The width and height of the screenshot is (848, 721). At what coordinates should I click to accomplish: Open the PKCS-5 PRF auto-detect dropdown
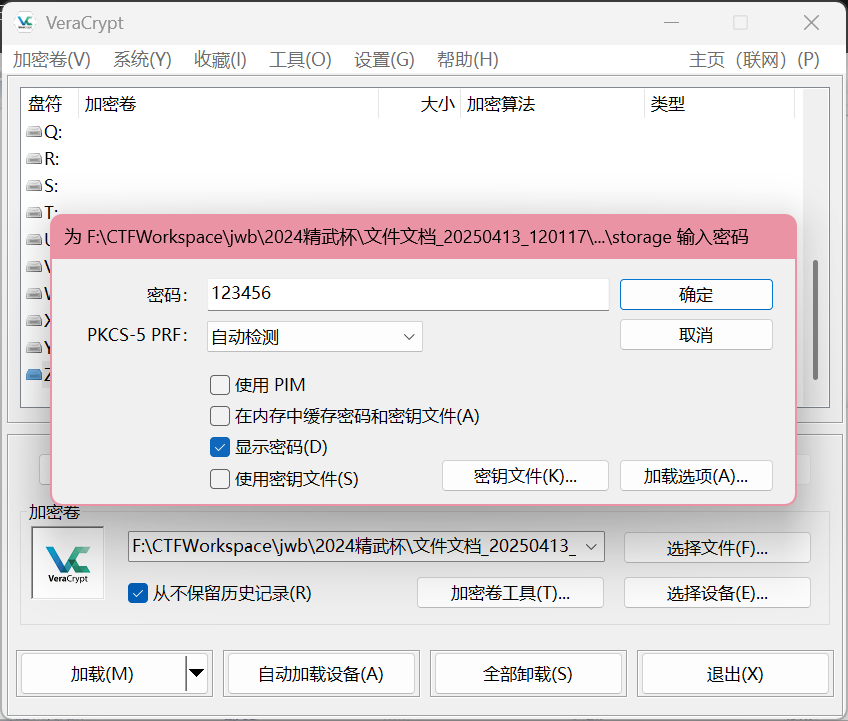(315, 336)
